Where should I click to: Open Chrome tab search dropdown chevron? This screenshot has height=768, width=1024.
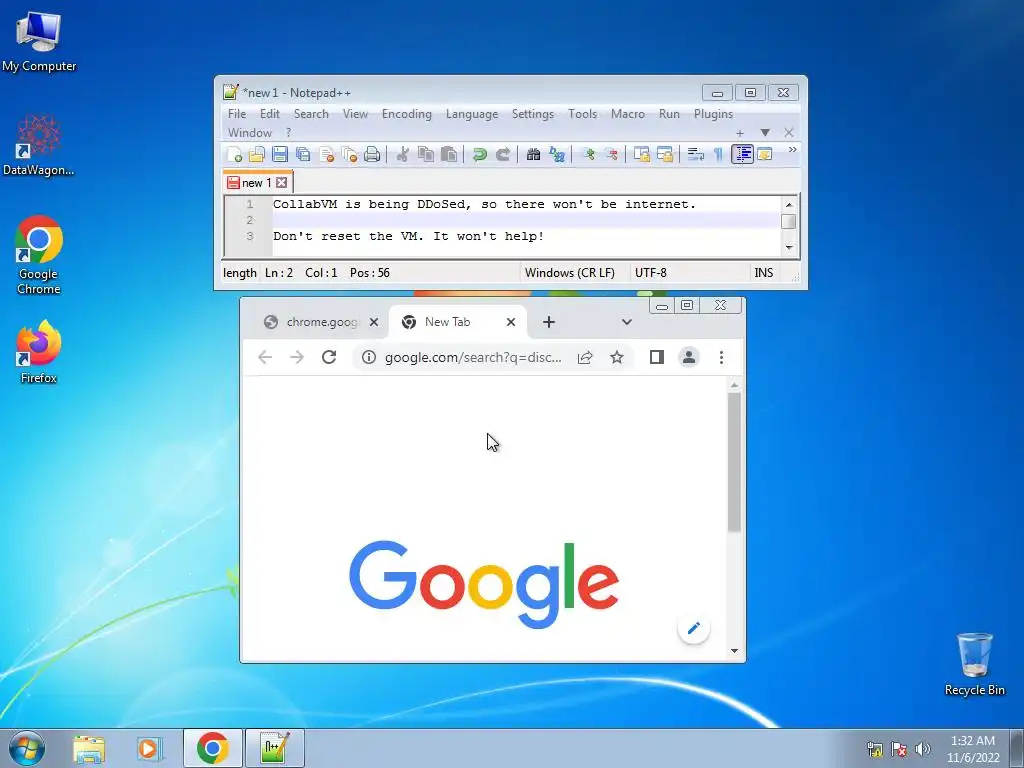click(x=626, y=322)
